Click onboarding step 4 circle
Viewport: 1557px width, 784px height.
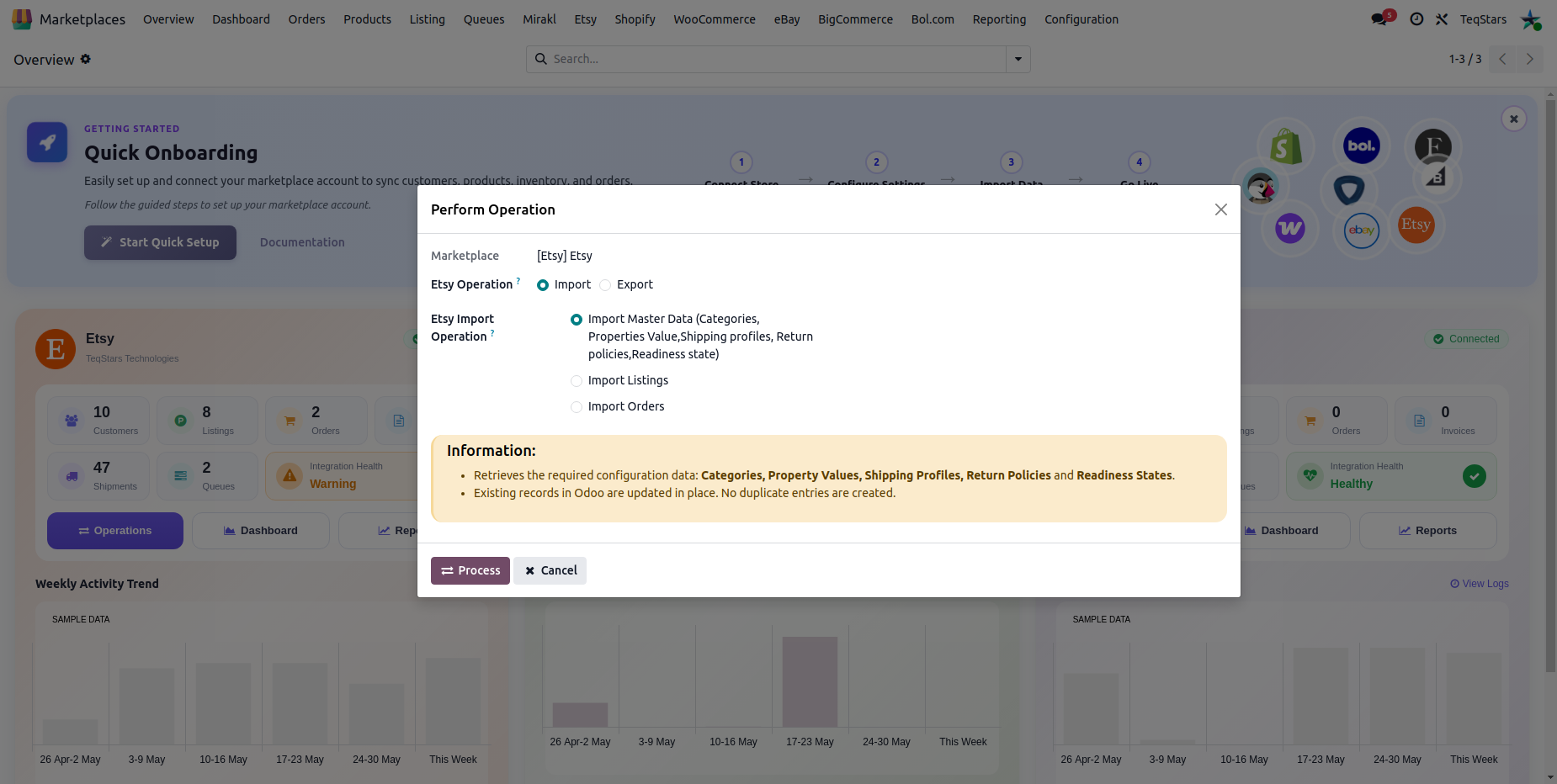pyautogui.click(x=1140, y=162)
